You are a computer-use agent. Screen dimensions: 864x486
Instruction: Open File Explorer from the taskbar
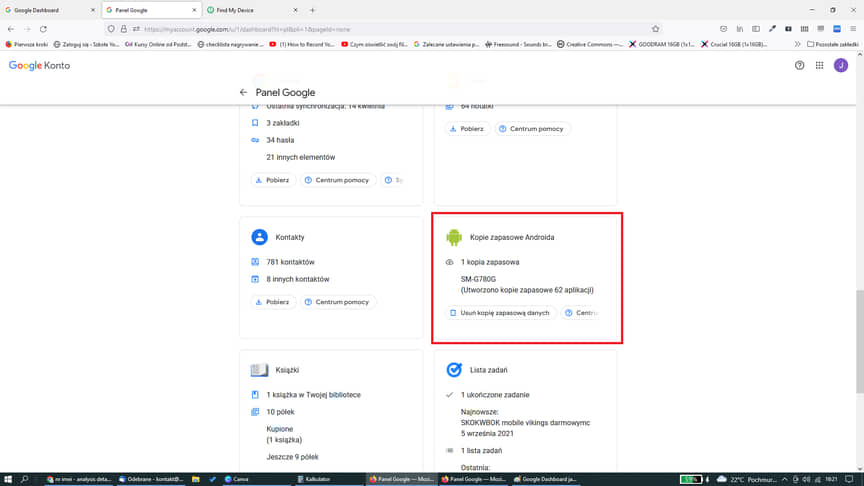[x=196, y=479]
